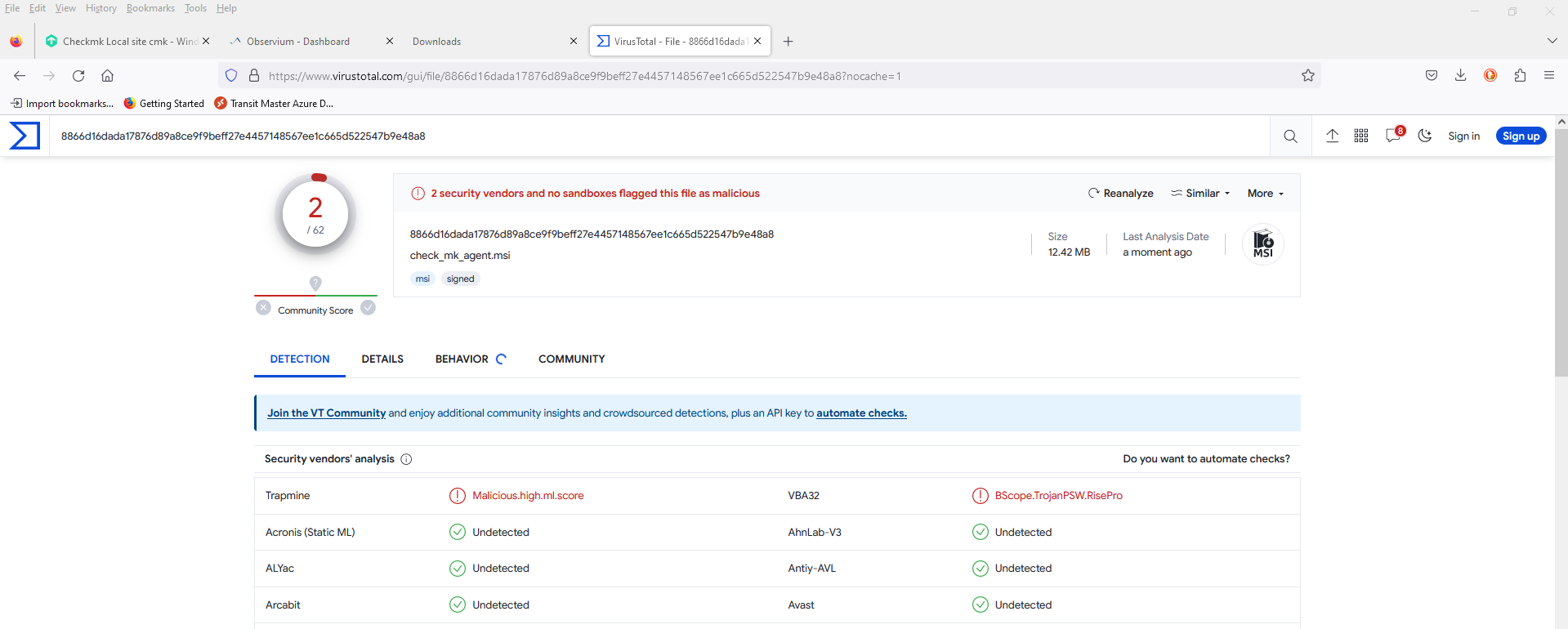Click the Save to Pocket icon
The image size is (1568, 629).
click(x=1432, y=75)
